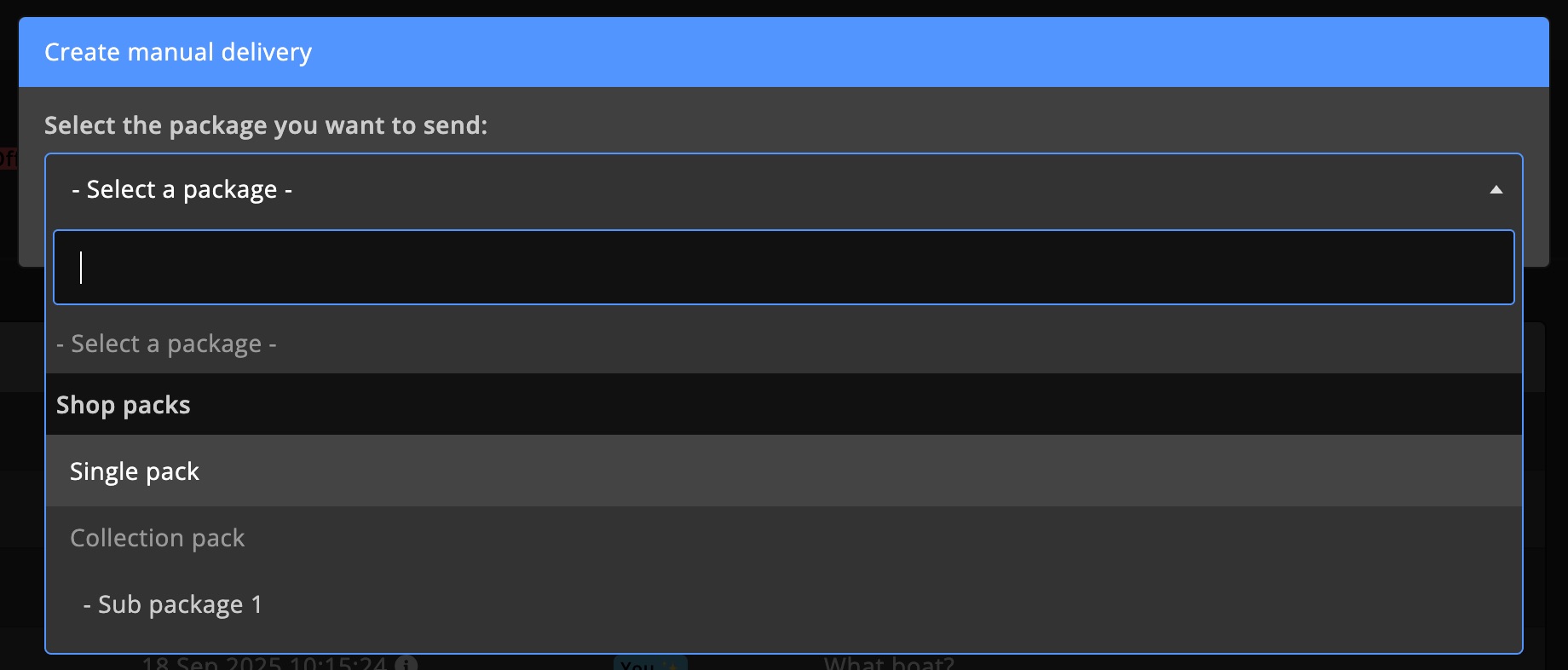This screenshot has height=670, width=1568.
Task: Click the blue dialog header bar
Action: [x=937, y=53]
